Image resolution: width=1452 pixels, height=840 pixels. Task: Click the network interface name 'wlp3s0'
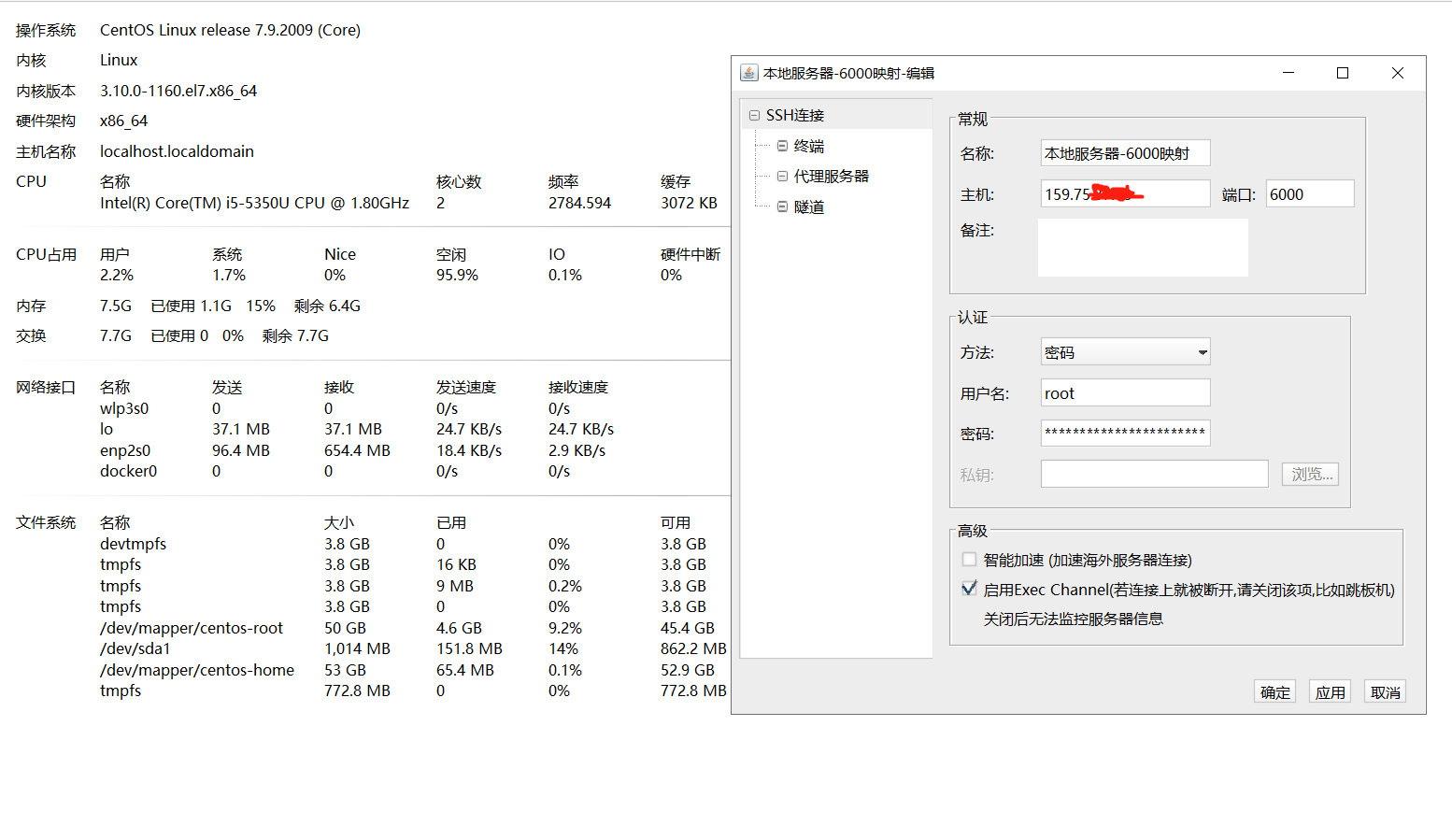[124, 408]
